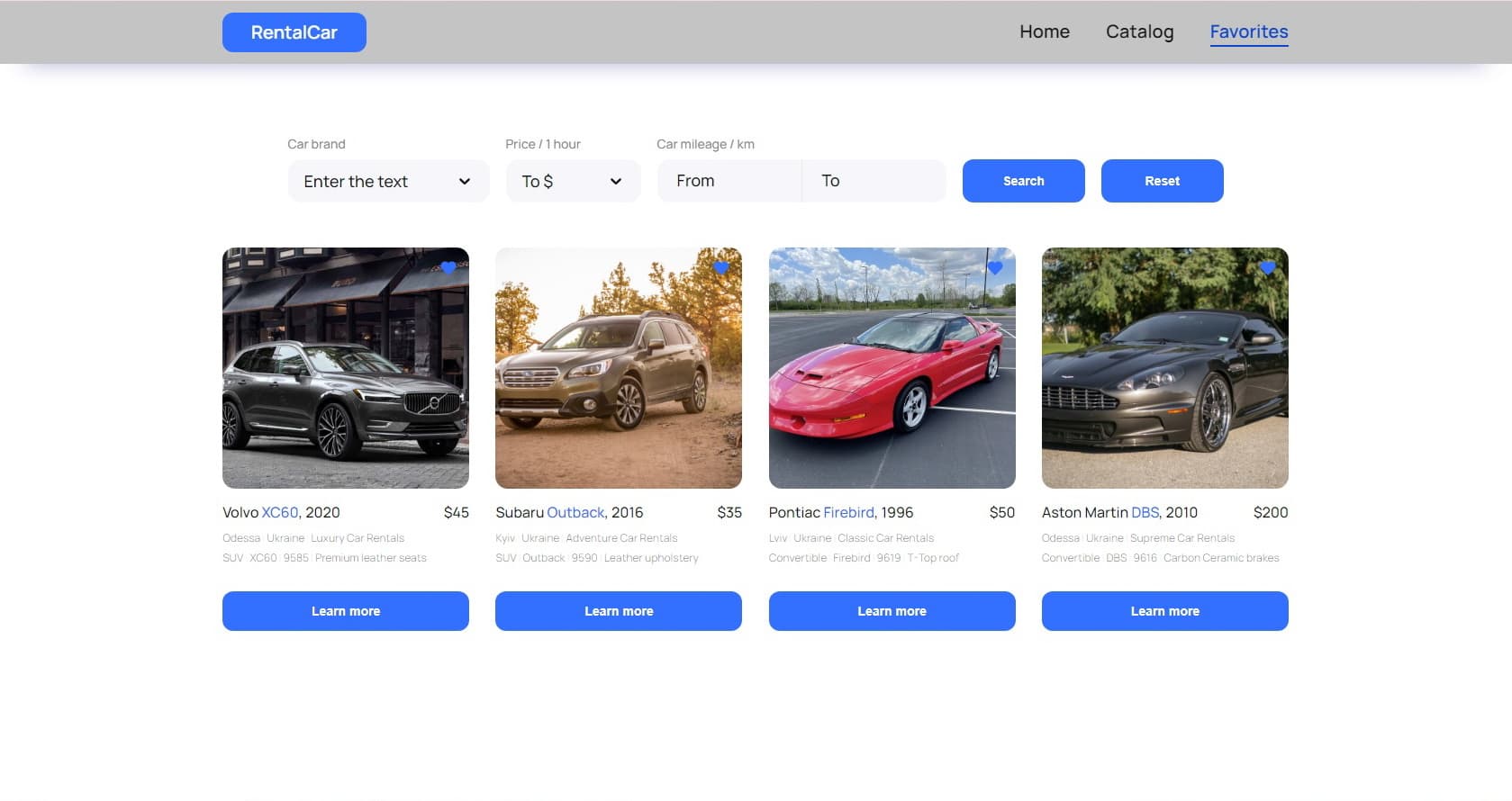The image size is (1512, 801).
Task: Remove Pontiac Firebird from favorites with heart
Action: pos(995,267)
